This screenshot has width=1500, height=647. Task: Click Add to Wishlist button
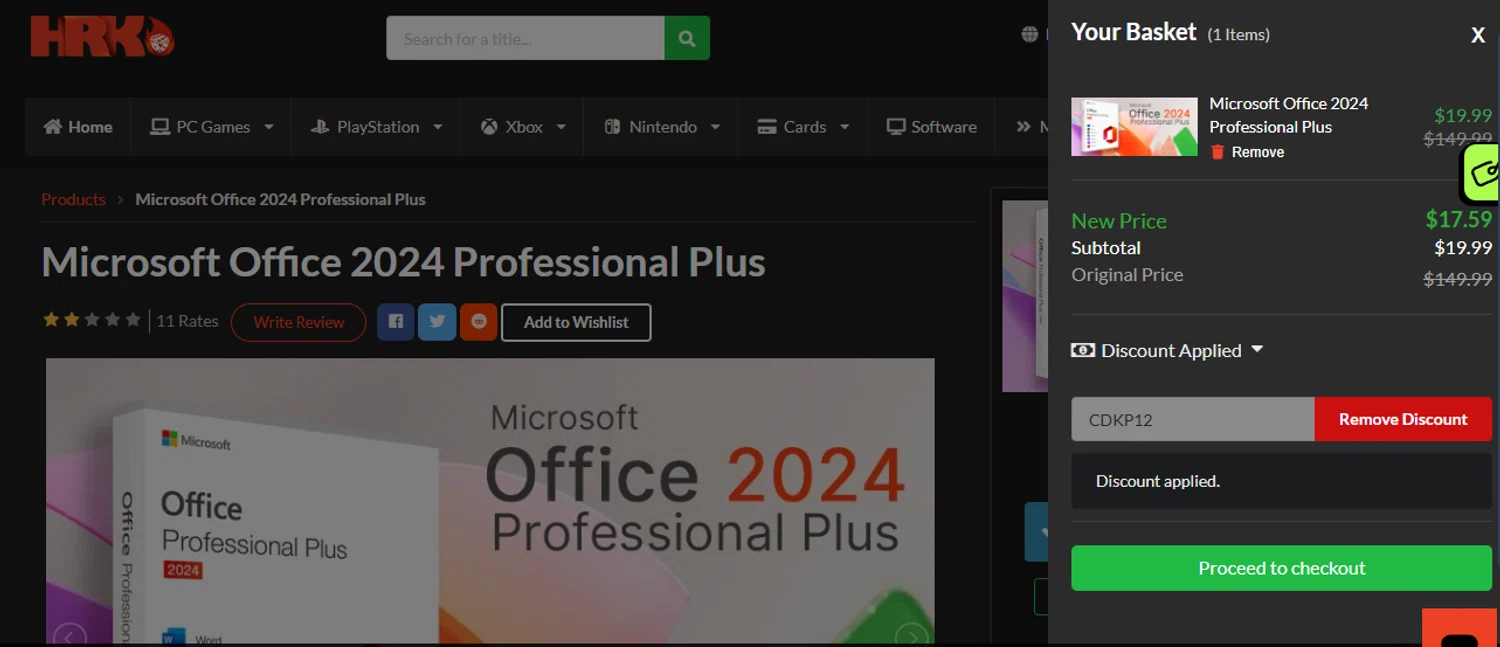click(x=576, y=322)
